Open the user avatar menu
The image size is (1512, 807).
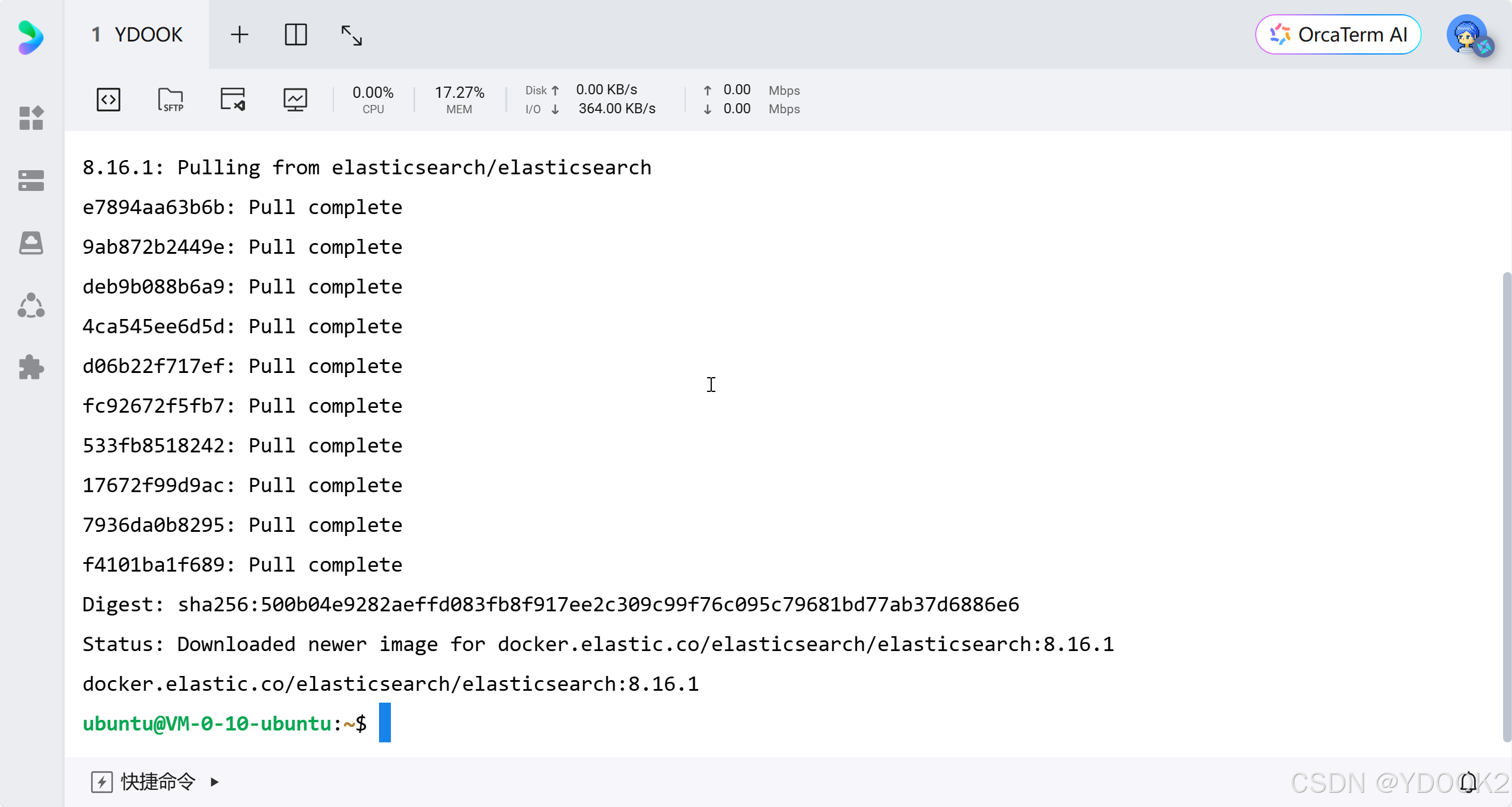pos(1468,35)
